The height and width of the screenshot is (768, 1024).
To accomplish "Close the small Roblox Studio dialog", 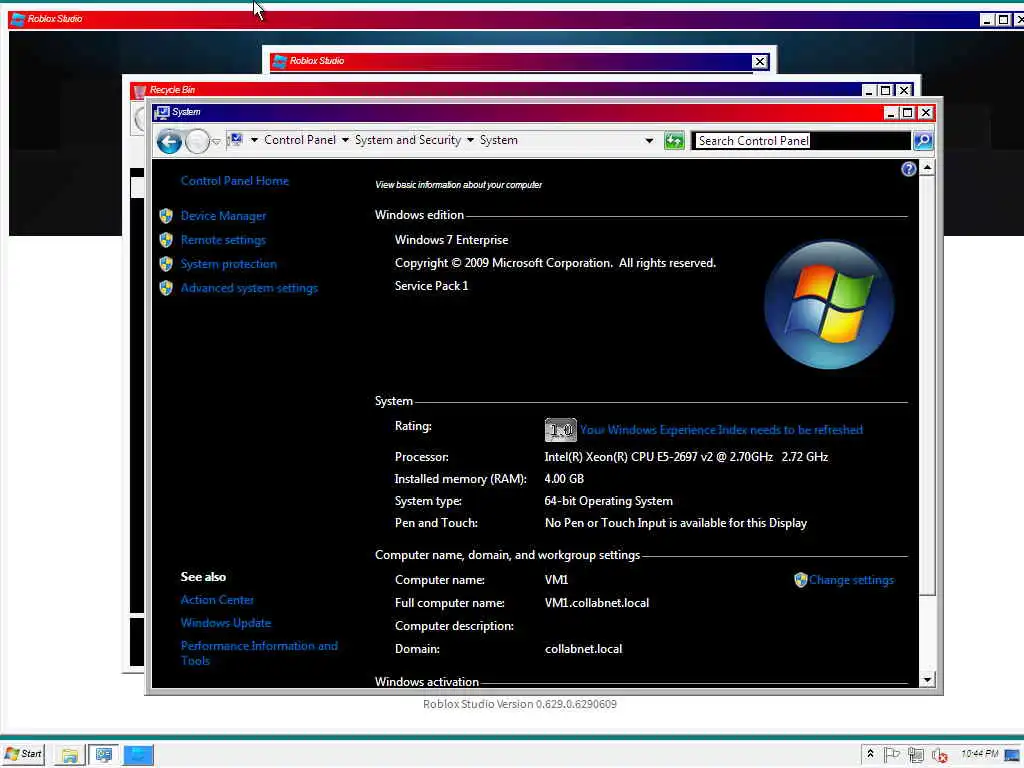I will pyautogui.click(x=759, y=61).
